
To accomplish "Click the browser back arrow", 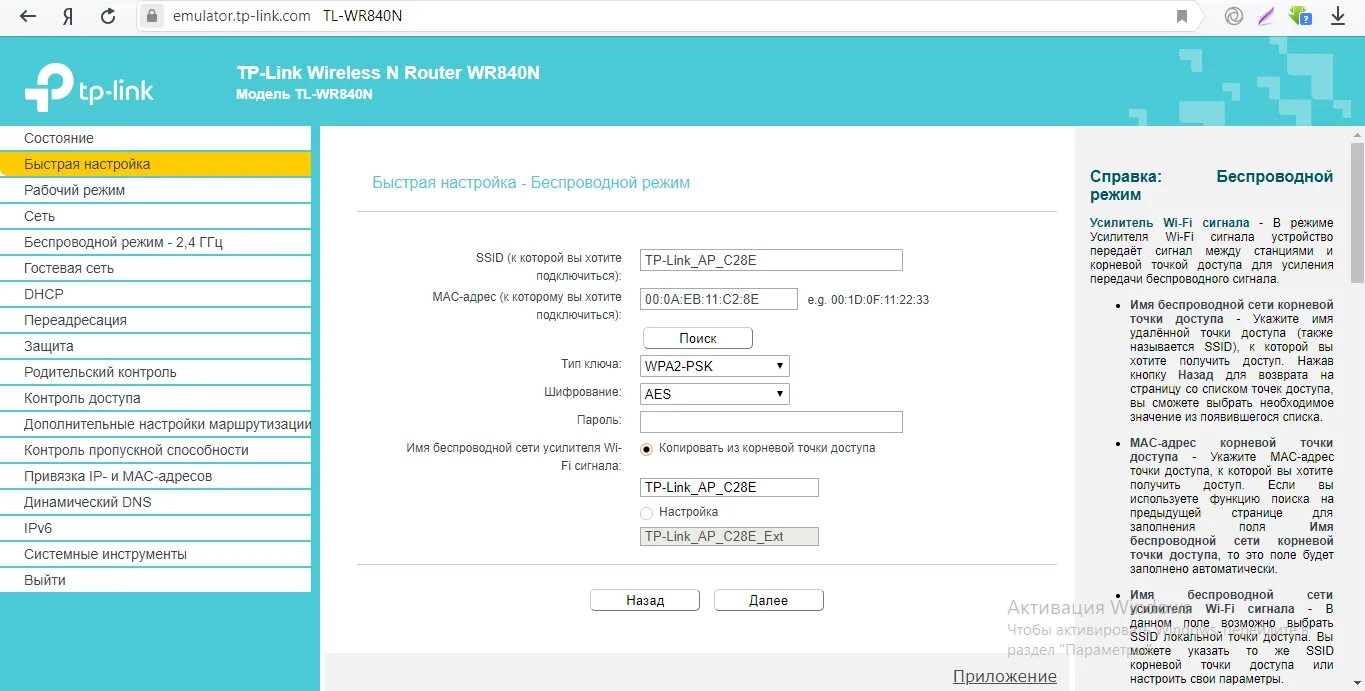I will [x=27, y=16].
